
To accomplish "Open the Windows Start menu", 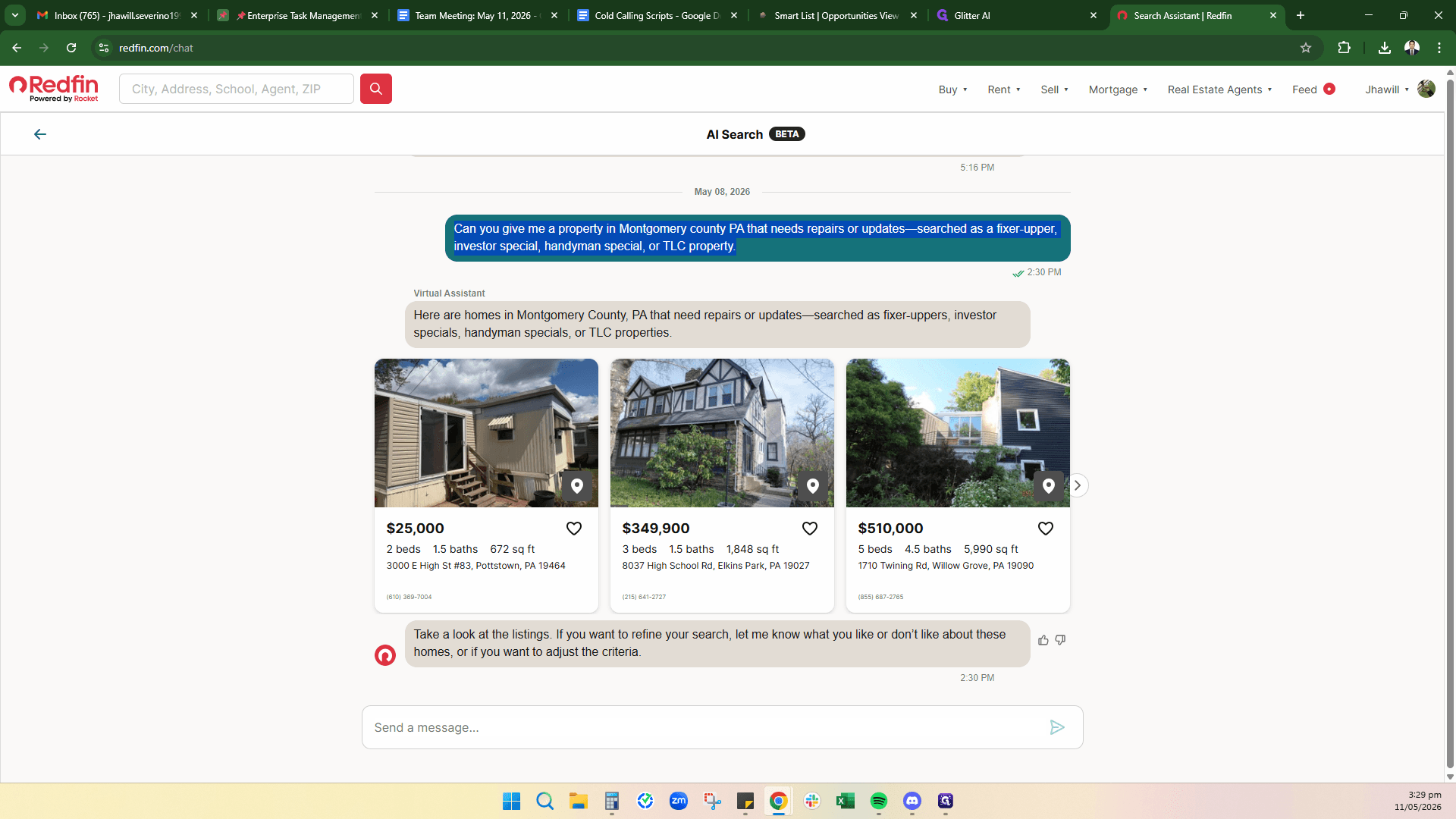I will (512, 801).
